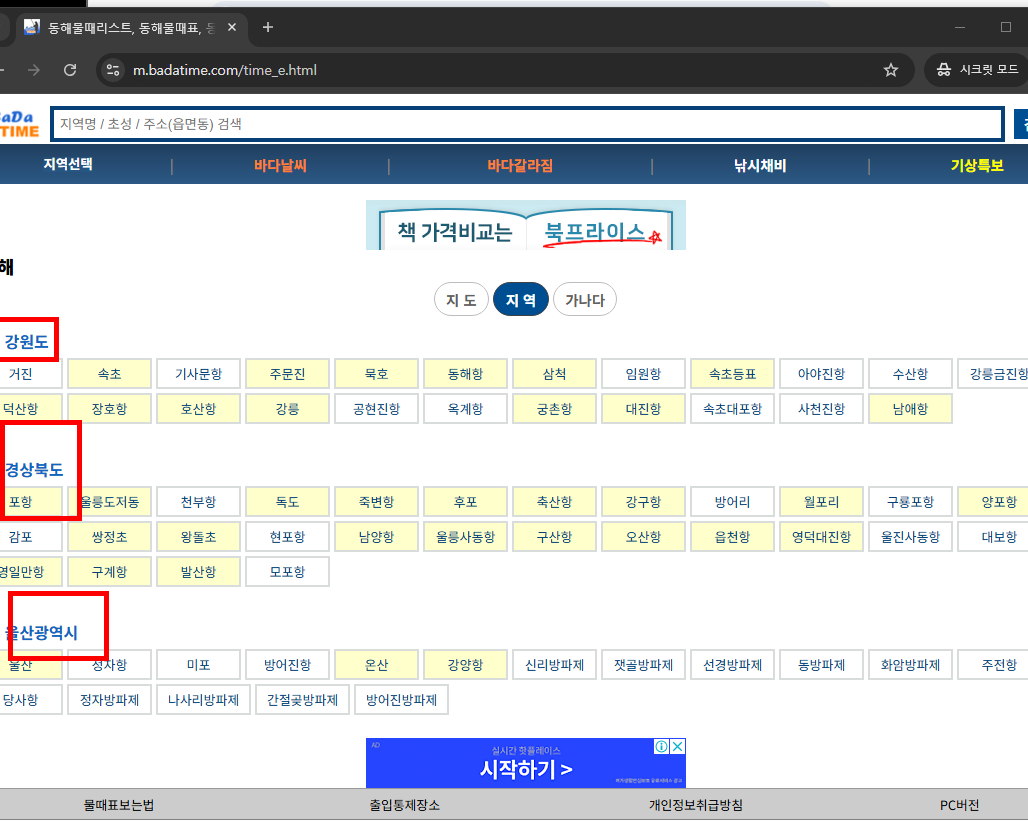
Task: Click the ad info (i) icon
Action: click(x=662, y=746)
